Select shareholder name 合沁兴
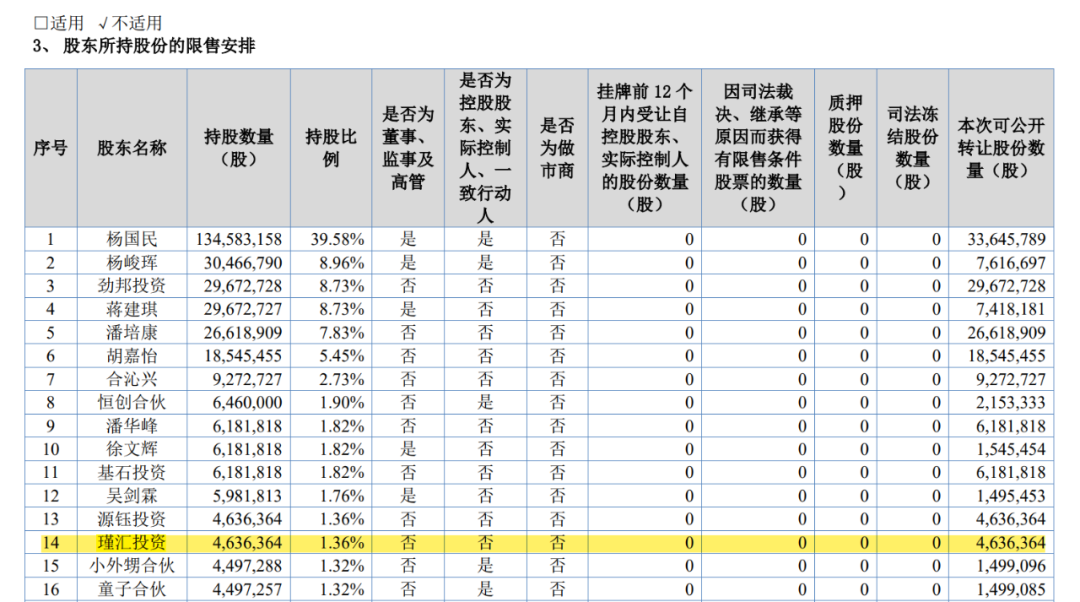 click(x=132, y=380)
